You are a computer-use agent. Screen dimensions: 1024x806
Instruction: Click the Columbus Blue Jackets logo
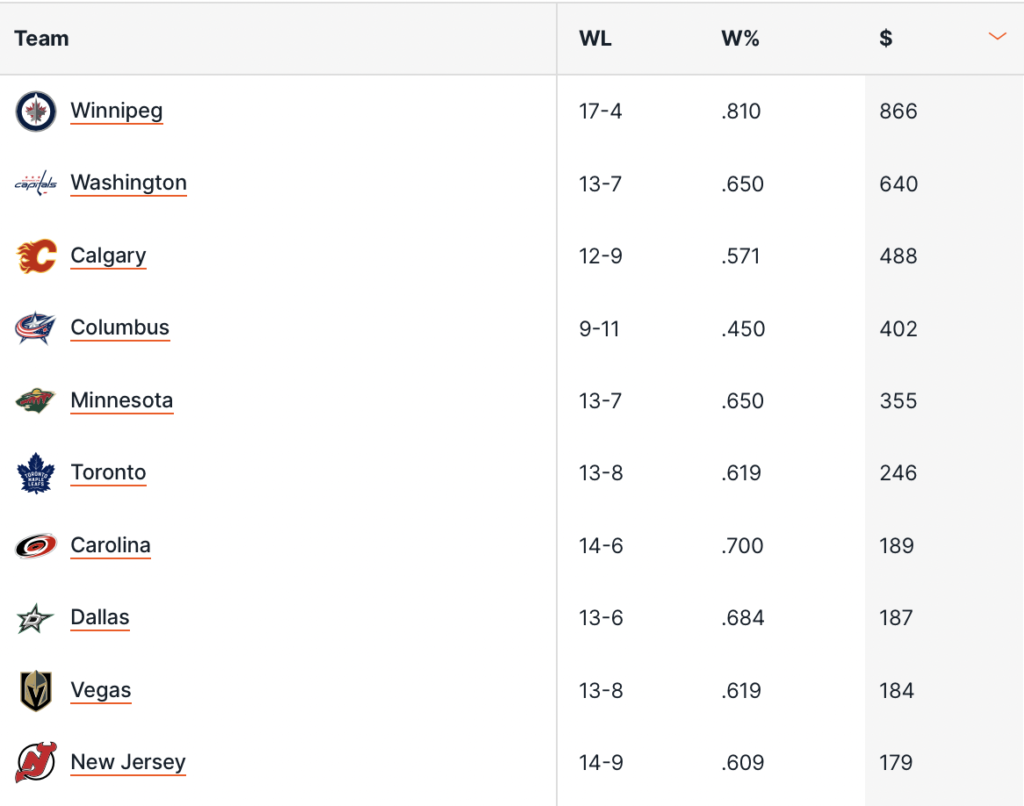coord(36,328)
